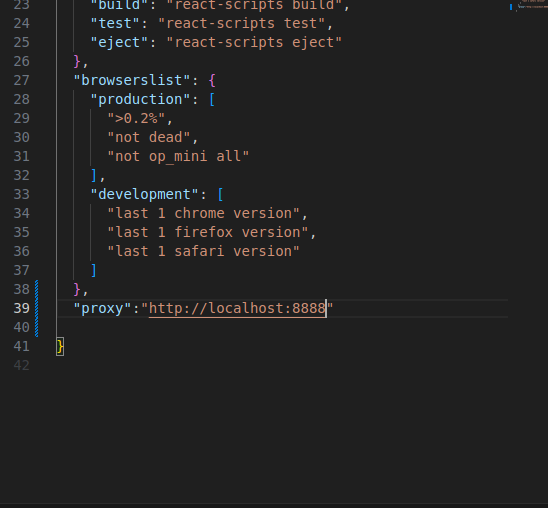Click the closing brace on line 26
548x508 pixels.
77,61
